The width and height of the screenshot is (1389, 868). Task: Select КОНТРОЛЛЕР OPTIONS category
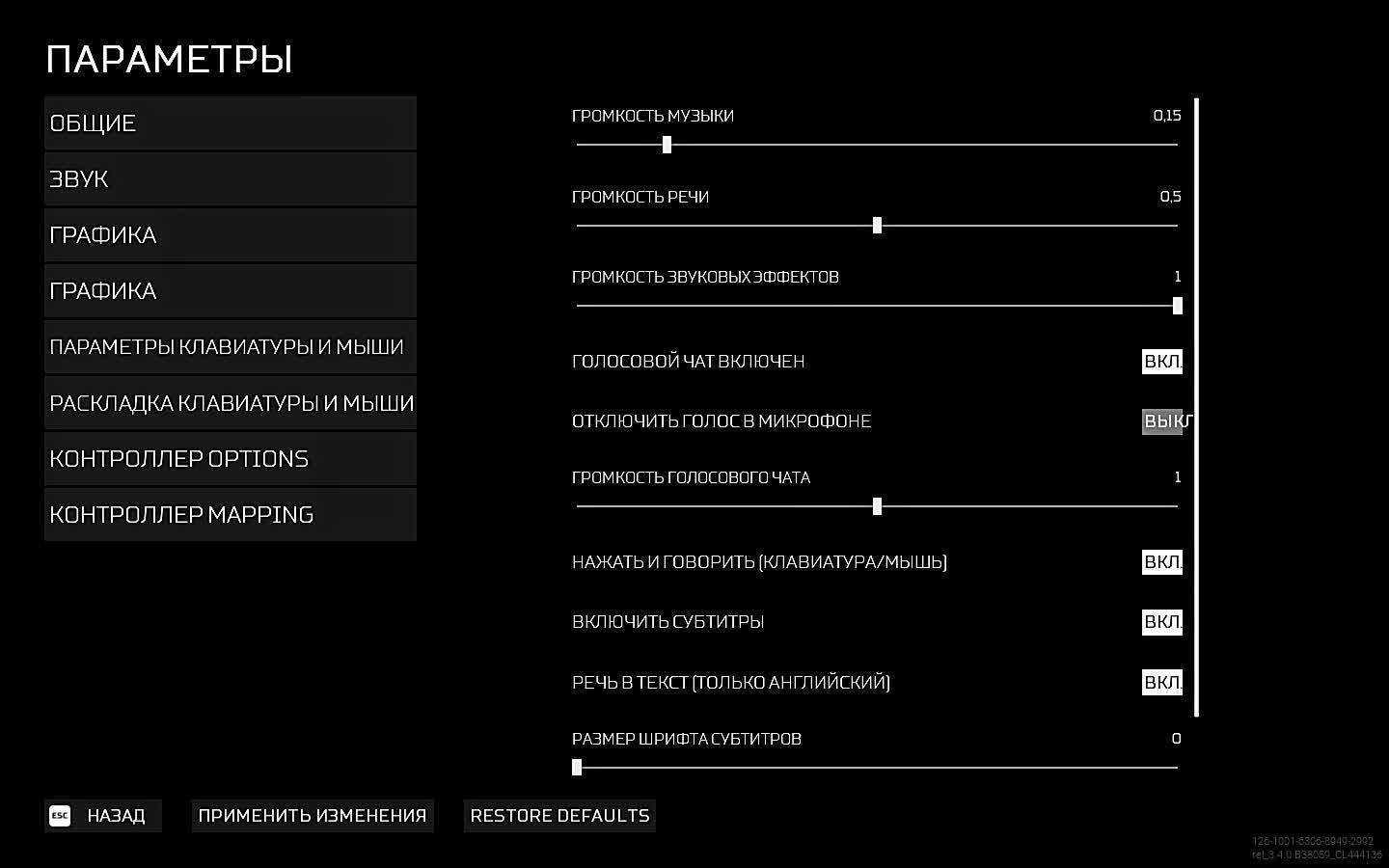tap(230, 459)
